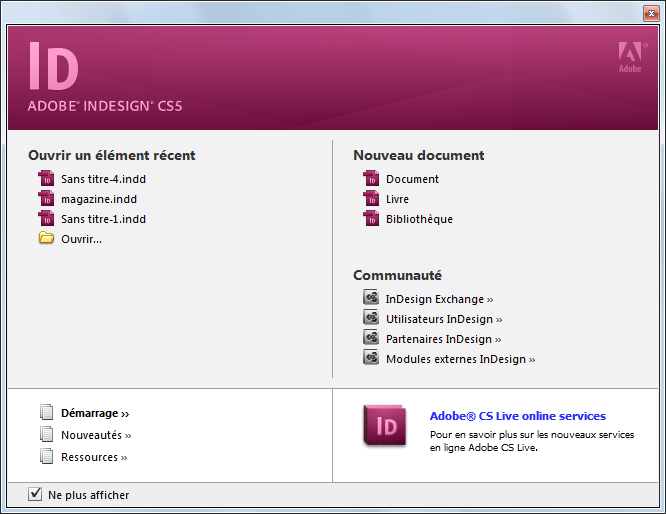Open recent file magazine.indd

click(99, 199)
